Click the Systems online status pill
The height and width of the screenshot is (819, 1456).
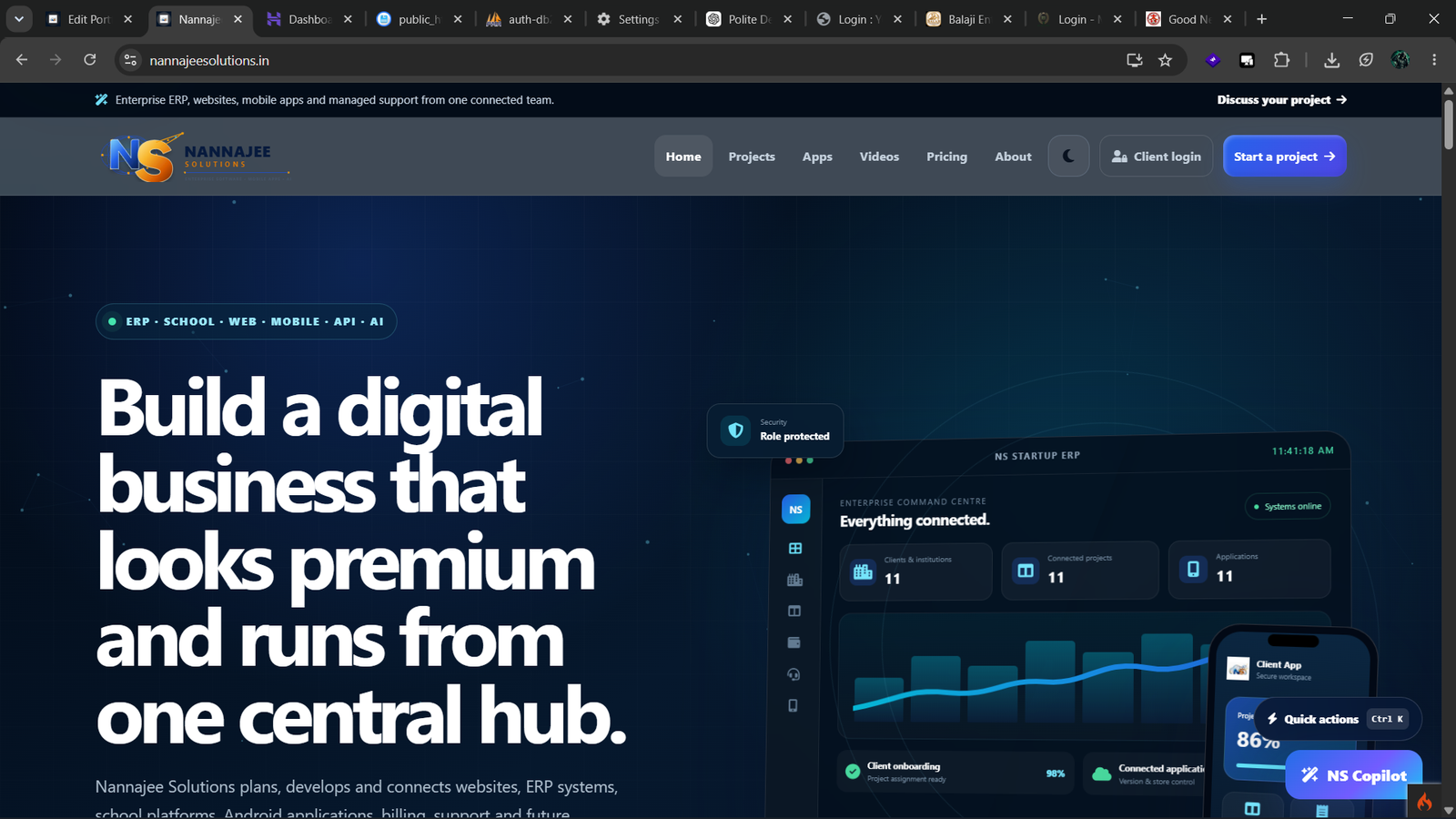tap(1288, 506)
